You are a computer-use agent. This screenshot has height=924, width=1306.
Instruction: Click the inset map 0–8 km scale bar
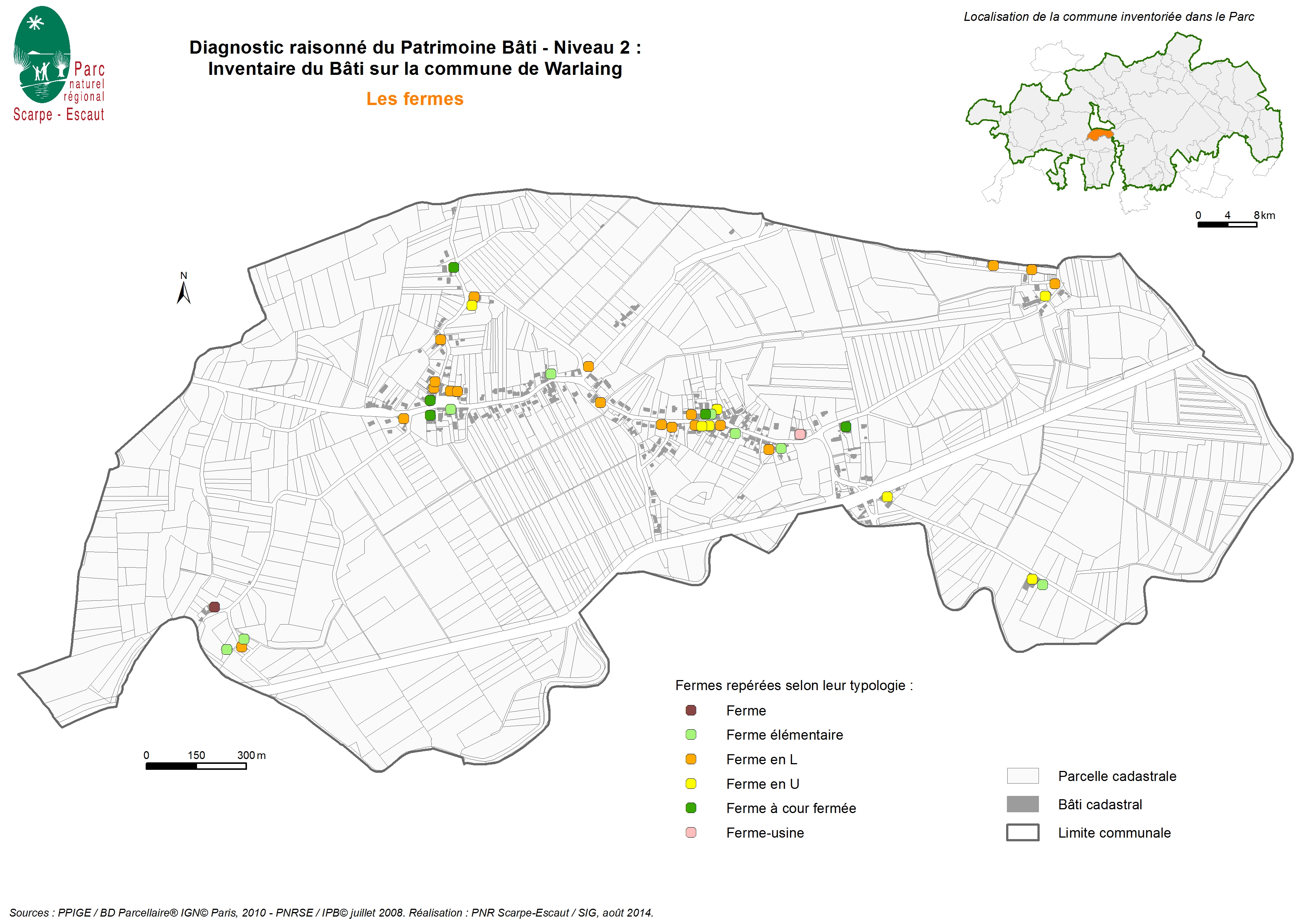(x=1227, y=225)
